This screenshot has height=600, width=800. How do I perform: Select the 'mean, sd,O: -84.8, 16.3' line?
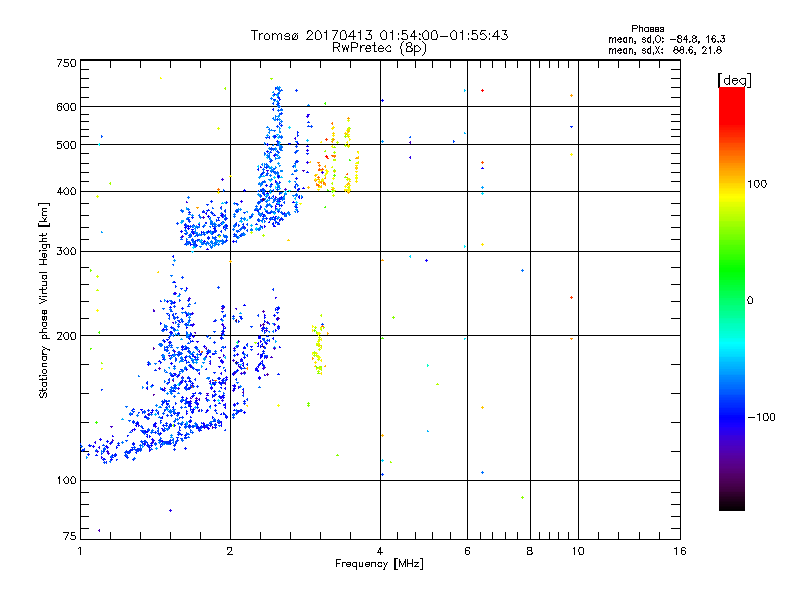pyautogui.click(x=667, y=39)
